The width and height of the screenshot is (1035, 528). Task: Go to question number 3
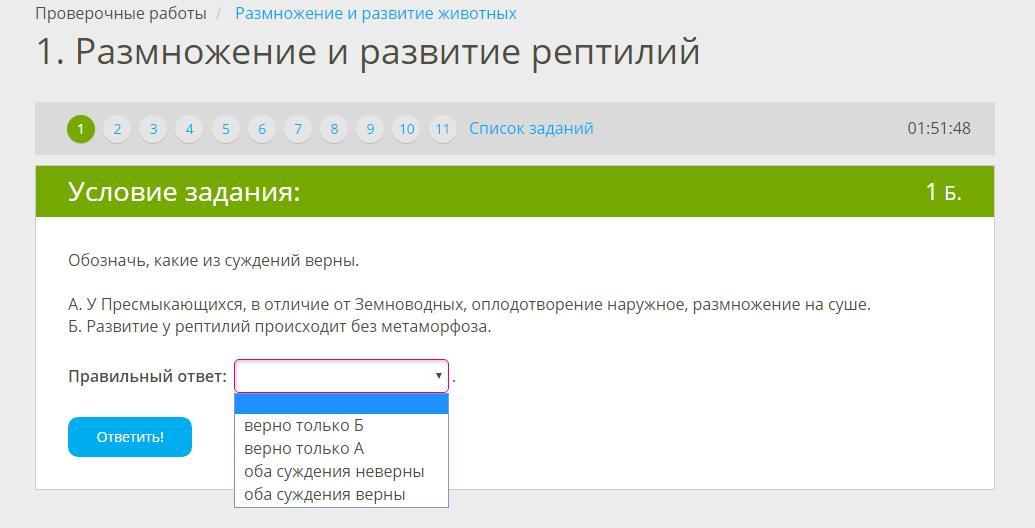point(153,129)
